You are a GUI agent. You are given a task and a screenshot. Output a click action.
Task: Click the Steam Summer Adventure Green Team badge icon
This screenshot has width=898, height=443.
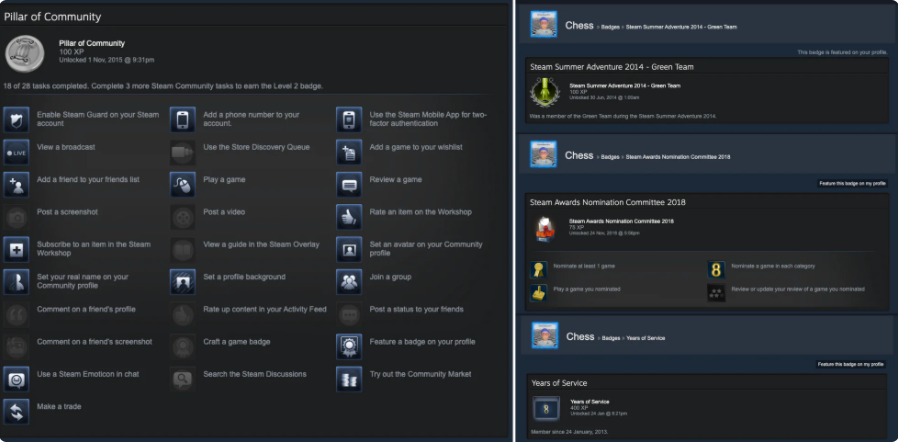545,92
